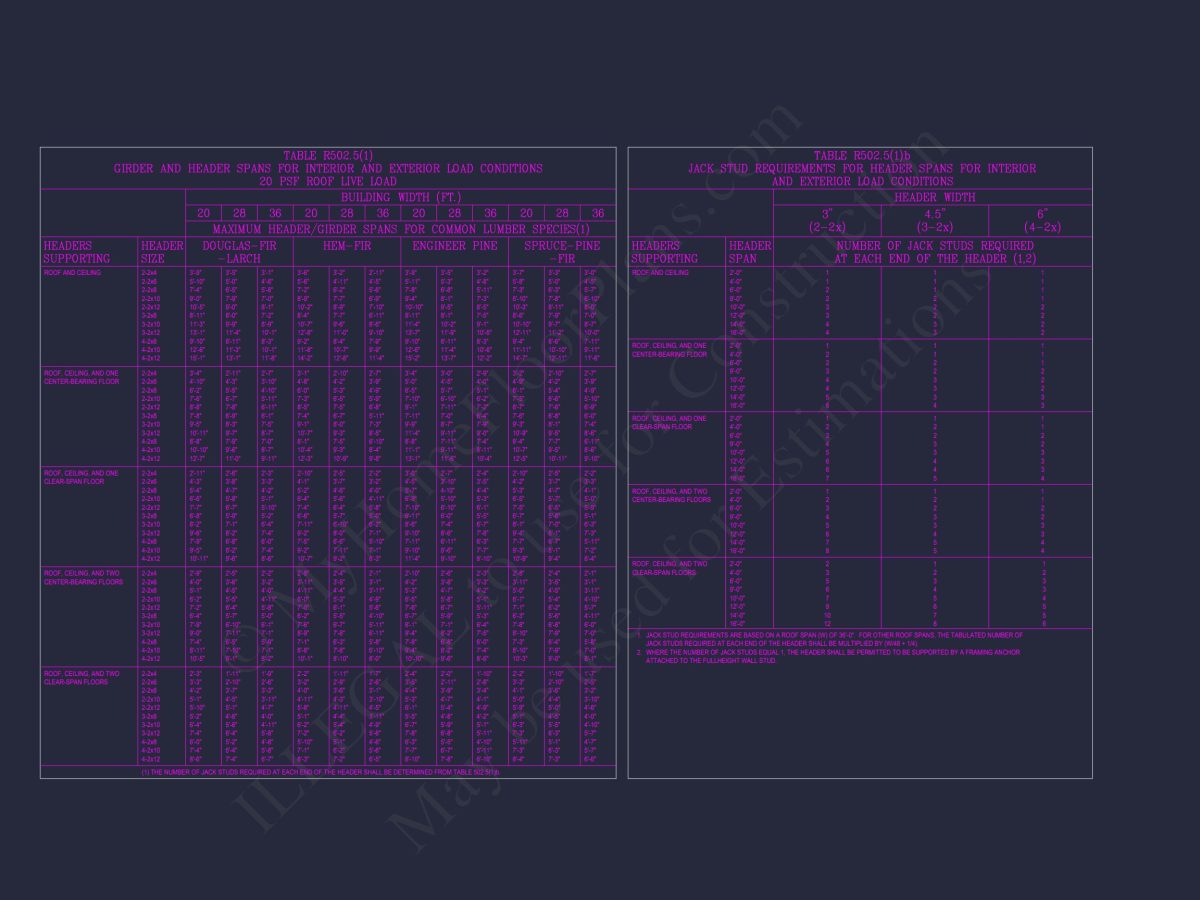Click MAXIMUM HEADER/GIRDER SPANS row label
Screen dimensions: 1200x900
tap(400, 229)
